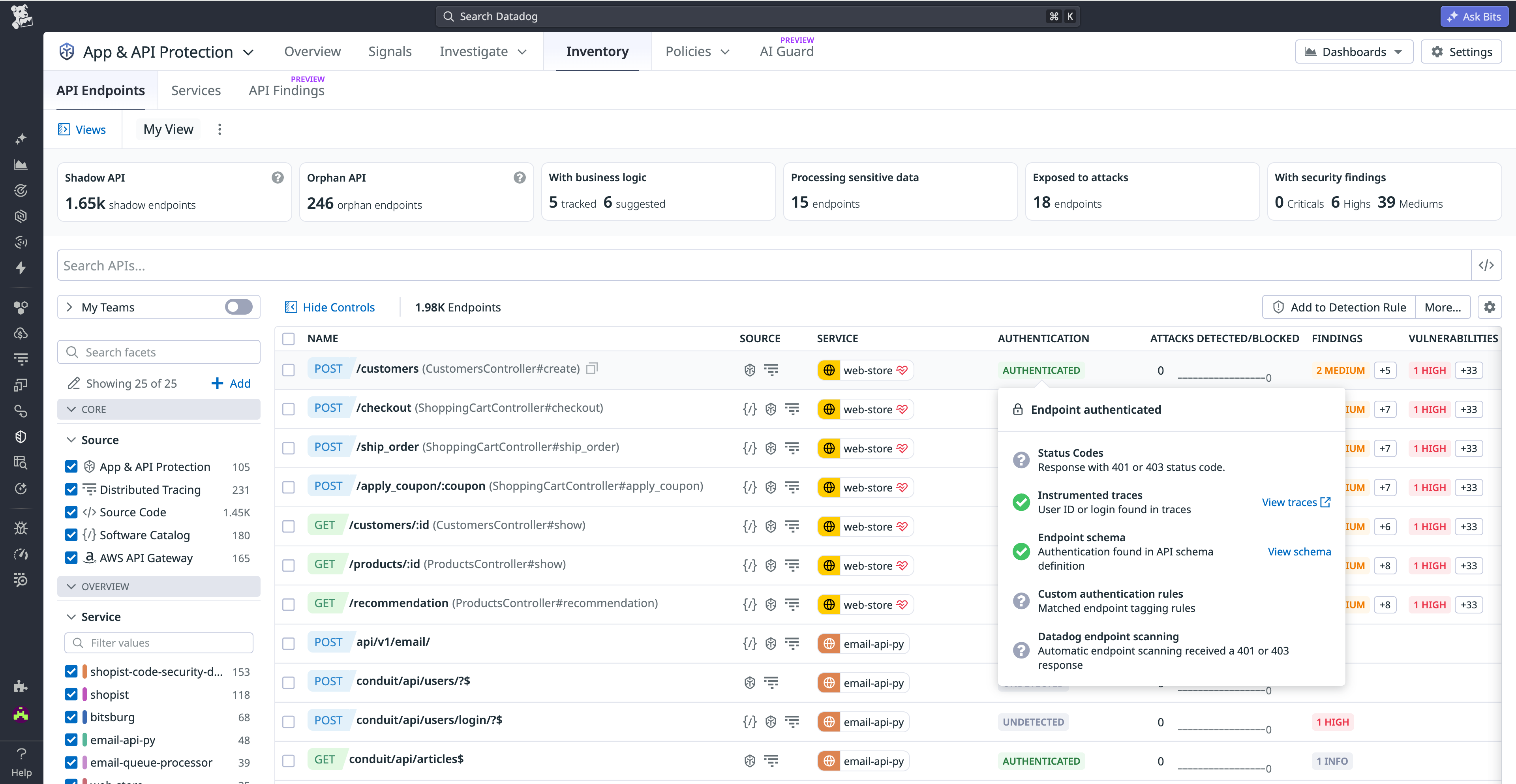The image size is (1516, 784).
Task: Expand the My Teams section chevron
Action: coord(69,307)
